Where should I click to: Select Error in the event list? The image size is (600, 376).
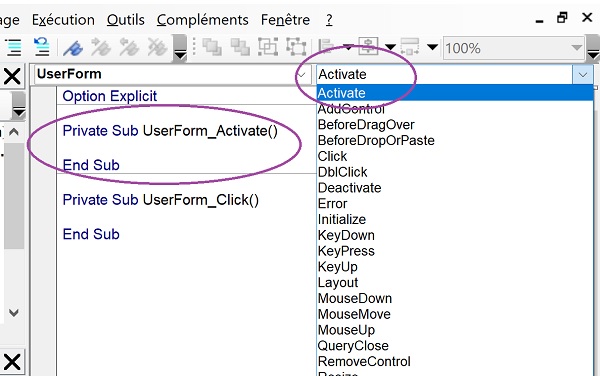(x=455, y=203)
